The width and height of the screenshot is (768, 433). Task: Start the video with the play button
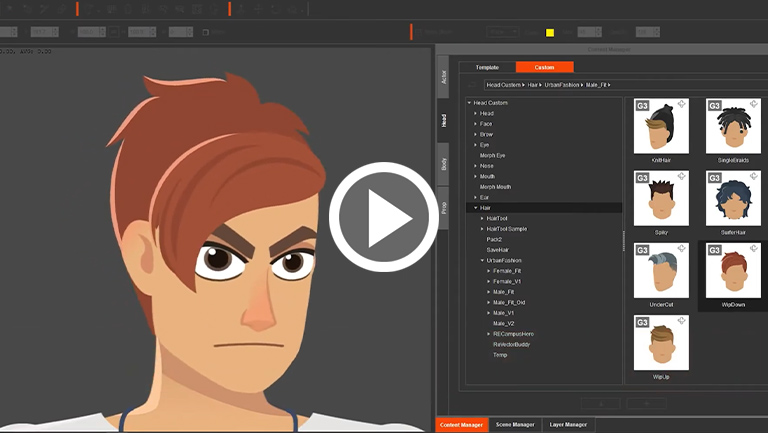tap(384, 217)
